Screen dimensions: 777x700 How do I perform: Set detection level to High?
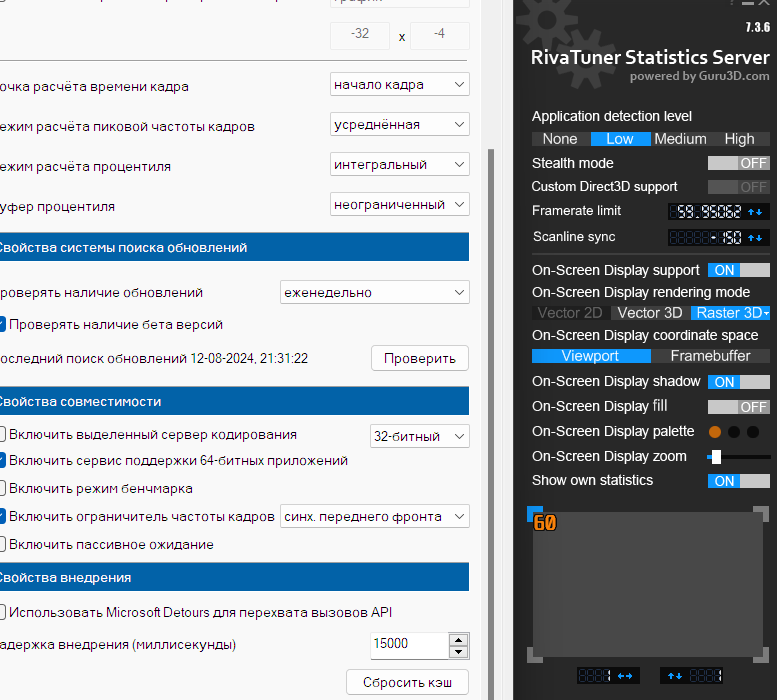click(739, 139)
